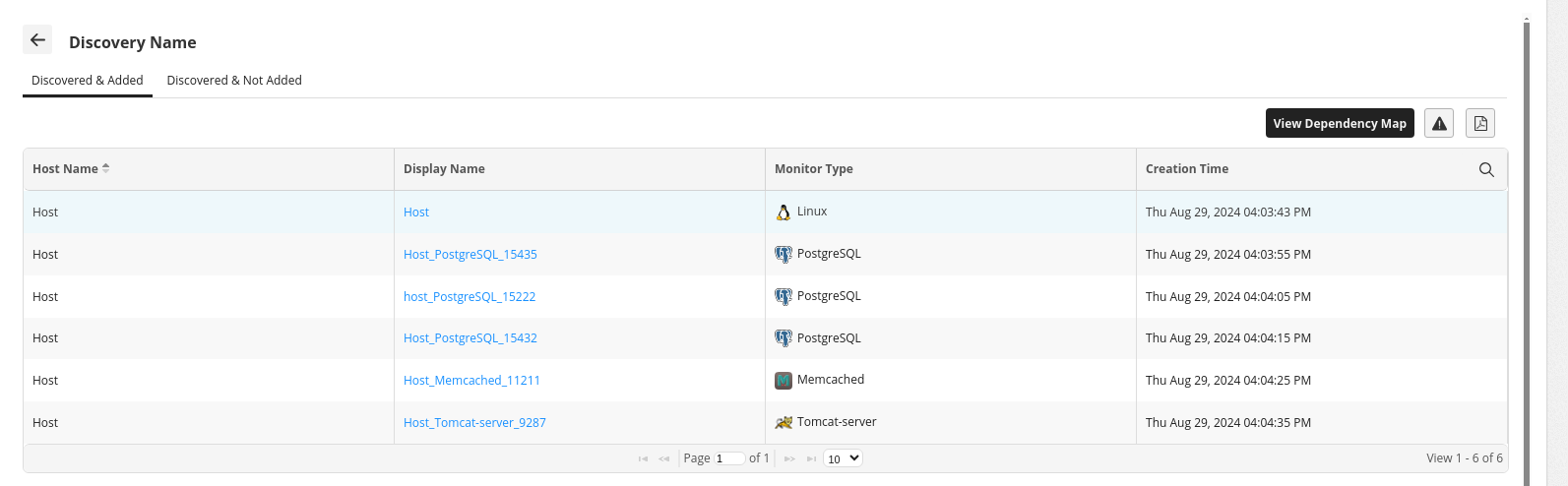1568x486 pixels.
Task: Export the table with the PDF icon
Action: pos(1480,123)
